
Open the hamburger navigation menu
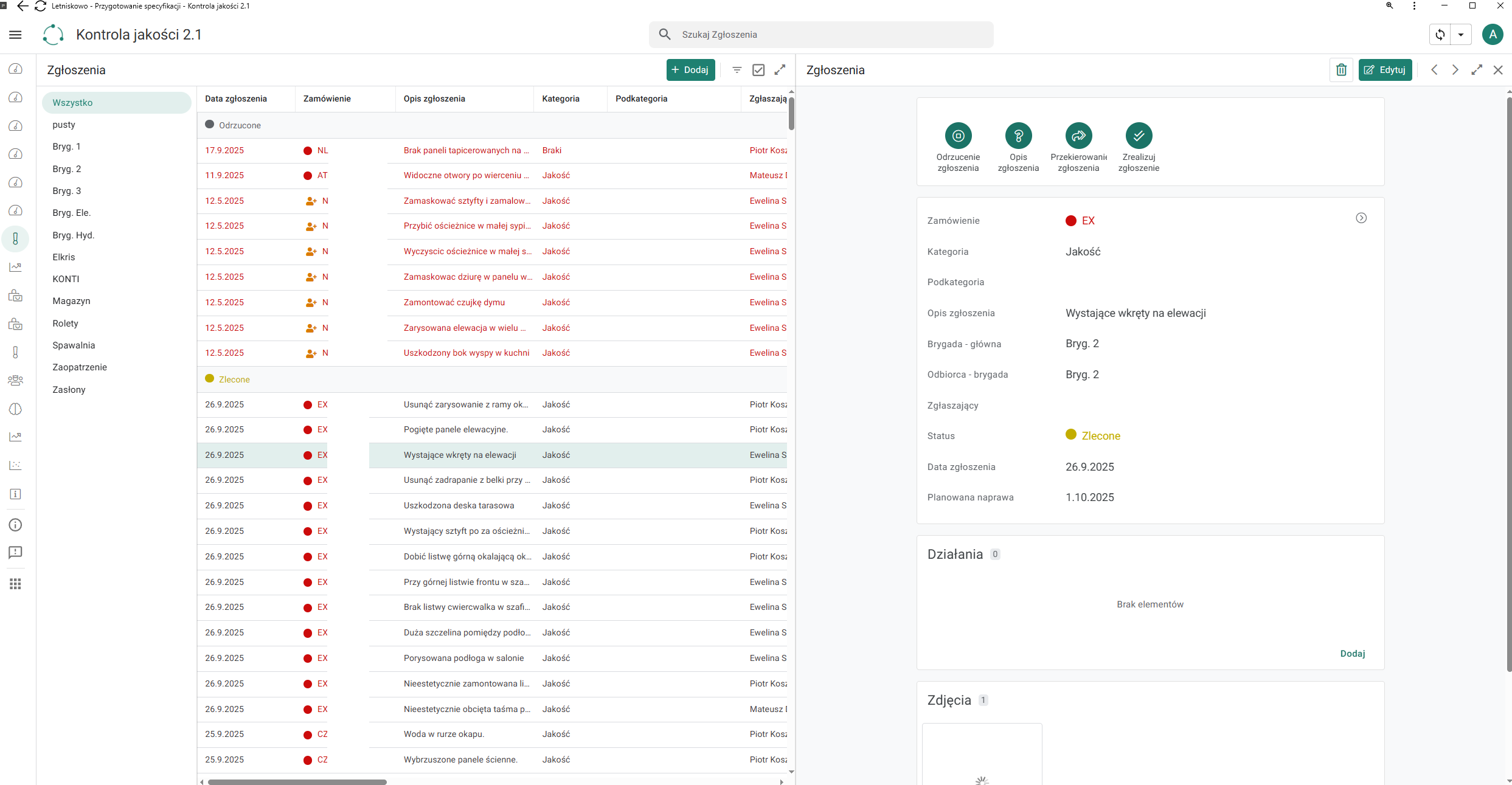15,35
